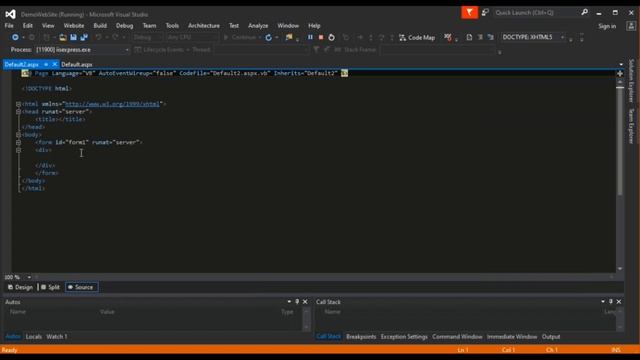Click the Quick Launch magnifier icon
The height and width of the screenshot is (360, 640).
pyautogui.click(x=584, y=13)
